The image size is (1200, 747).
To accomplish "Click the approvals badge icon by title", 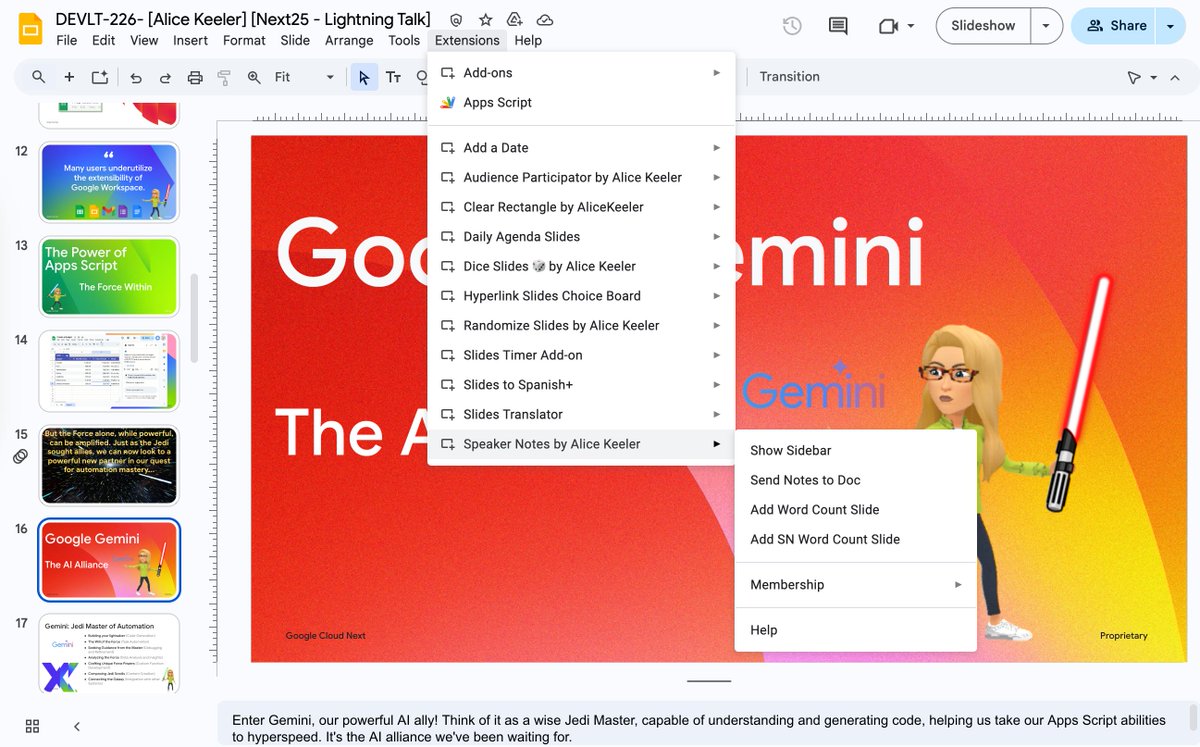I will coord(456,20).
